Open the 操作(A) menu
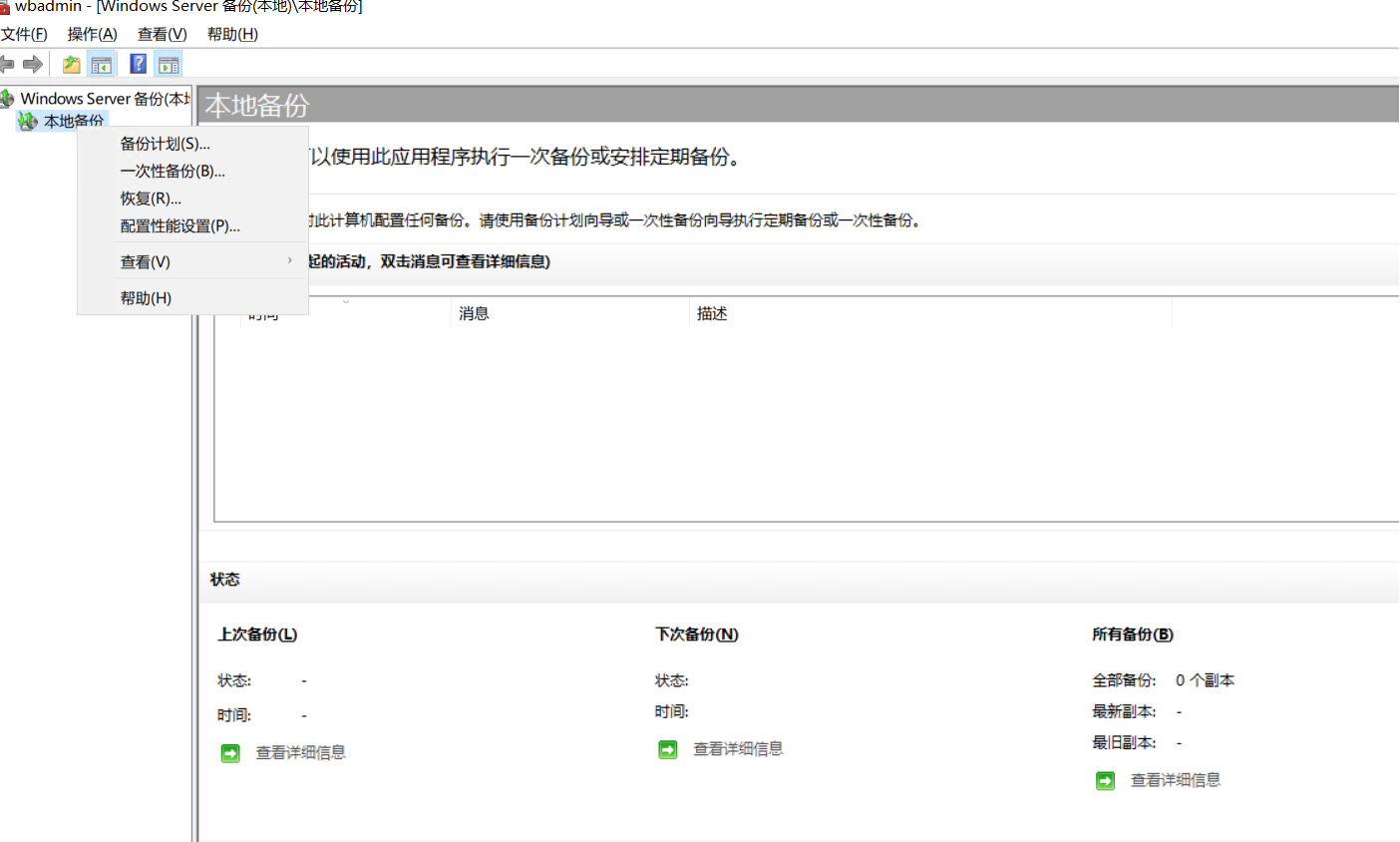The width and height of the screenshot is (1400, 842). pos(93,34)
